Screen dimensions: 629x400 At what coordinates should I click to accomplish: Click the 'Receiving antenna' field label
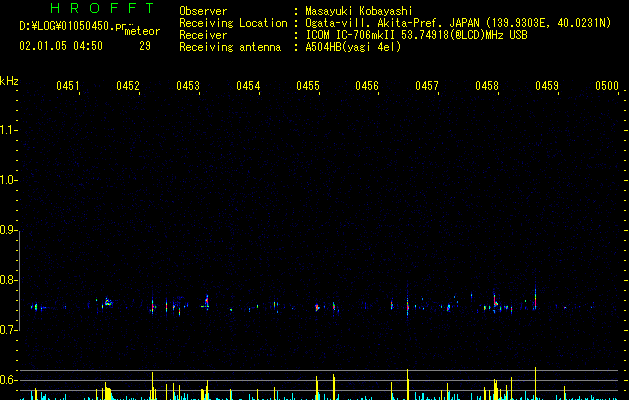click(x=230, y=47)
